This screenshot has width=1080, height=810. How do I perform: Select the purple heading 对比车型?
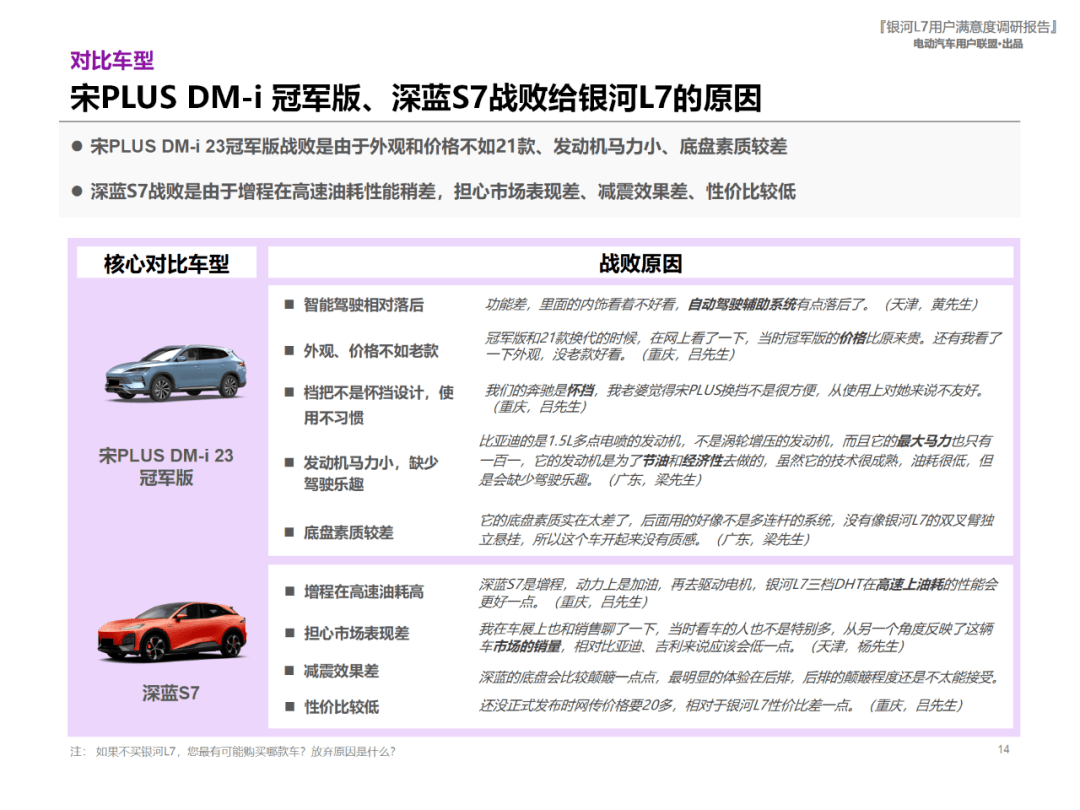112,61
